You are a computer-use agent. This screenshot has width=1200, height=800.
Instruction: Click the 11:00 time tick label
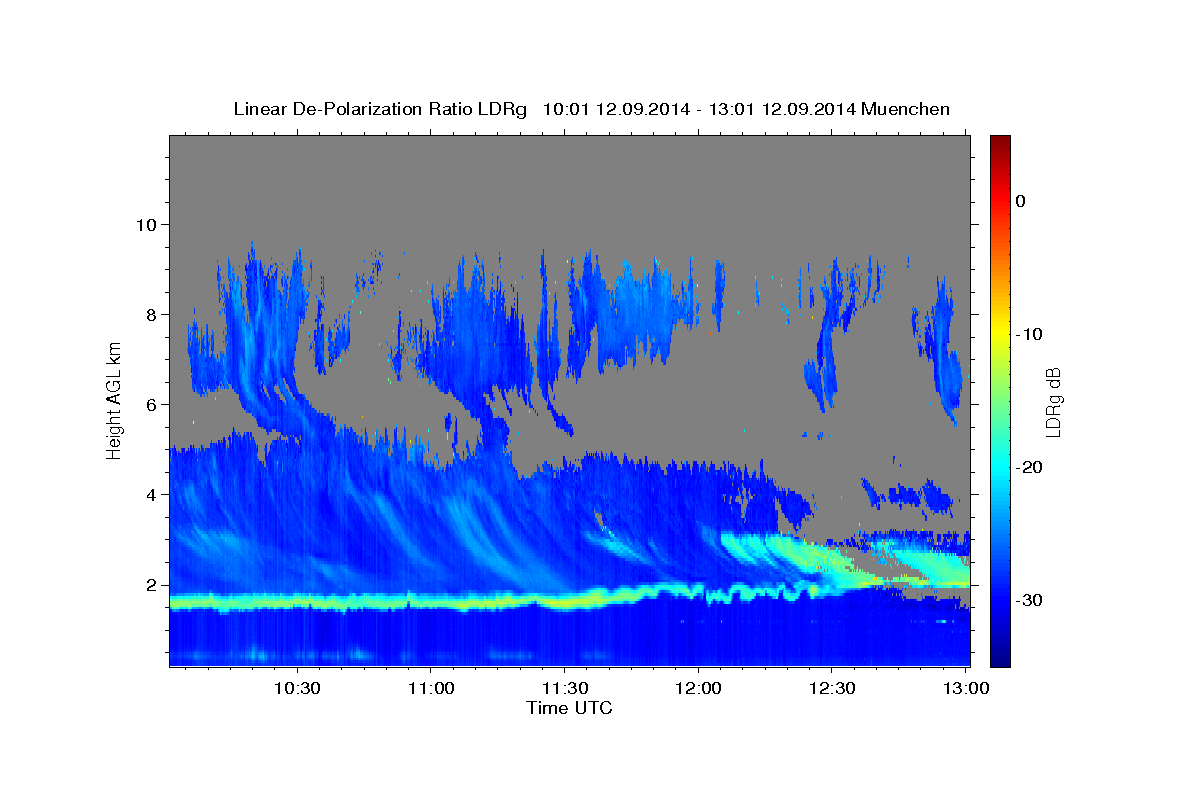pos(430,688)
